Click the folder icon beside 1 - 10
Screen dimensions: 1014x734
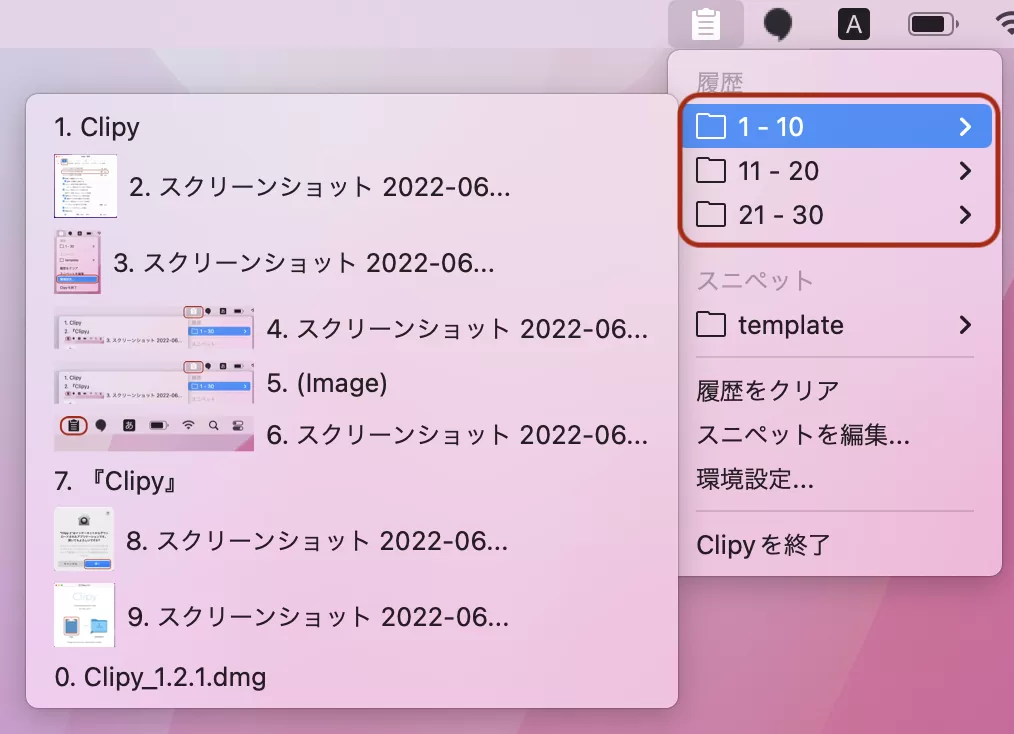[711, 126]
